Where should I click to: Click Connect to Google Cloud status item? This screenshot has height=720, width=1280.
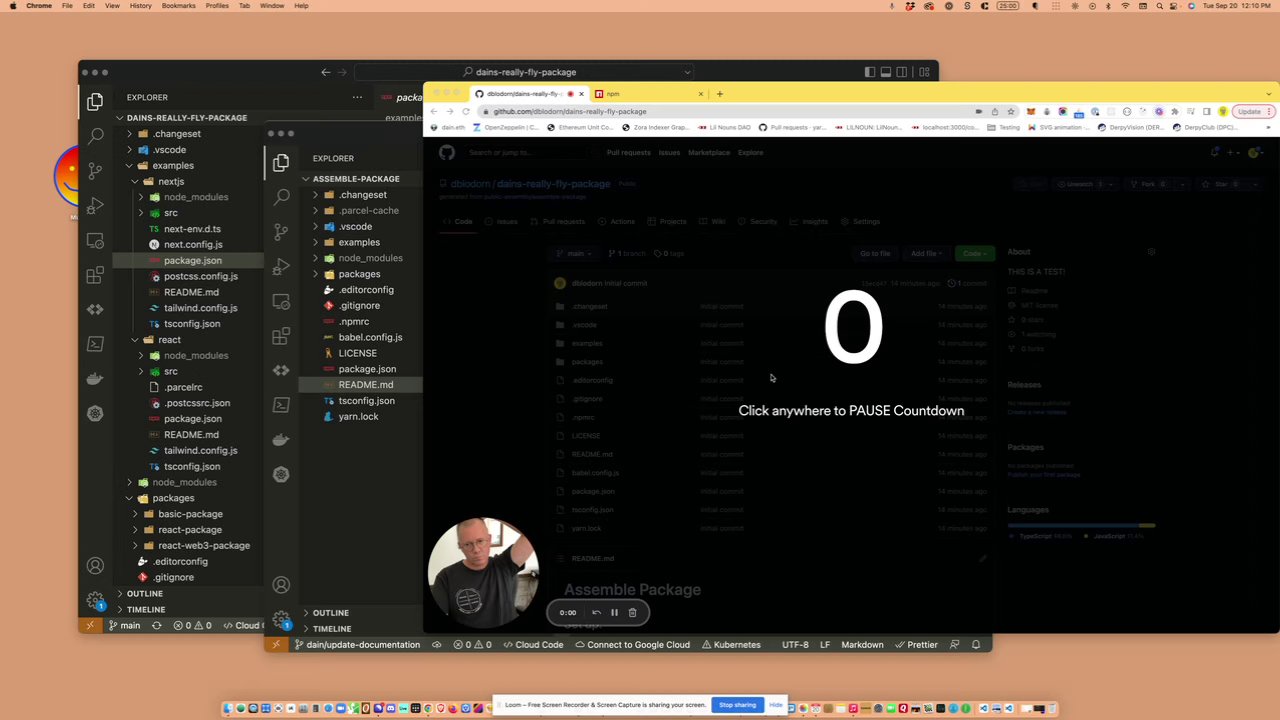[634, 645]
